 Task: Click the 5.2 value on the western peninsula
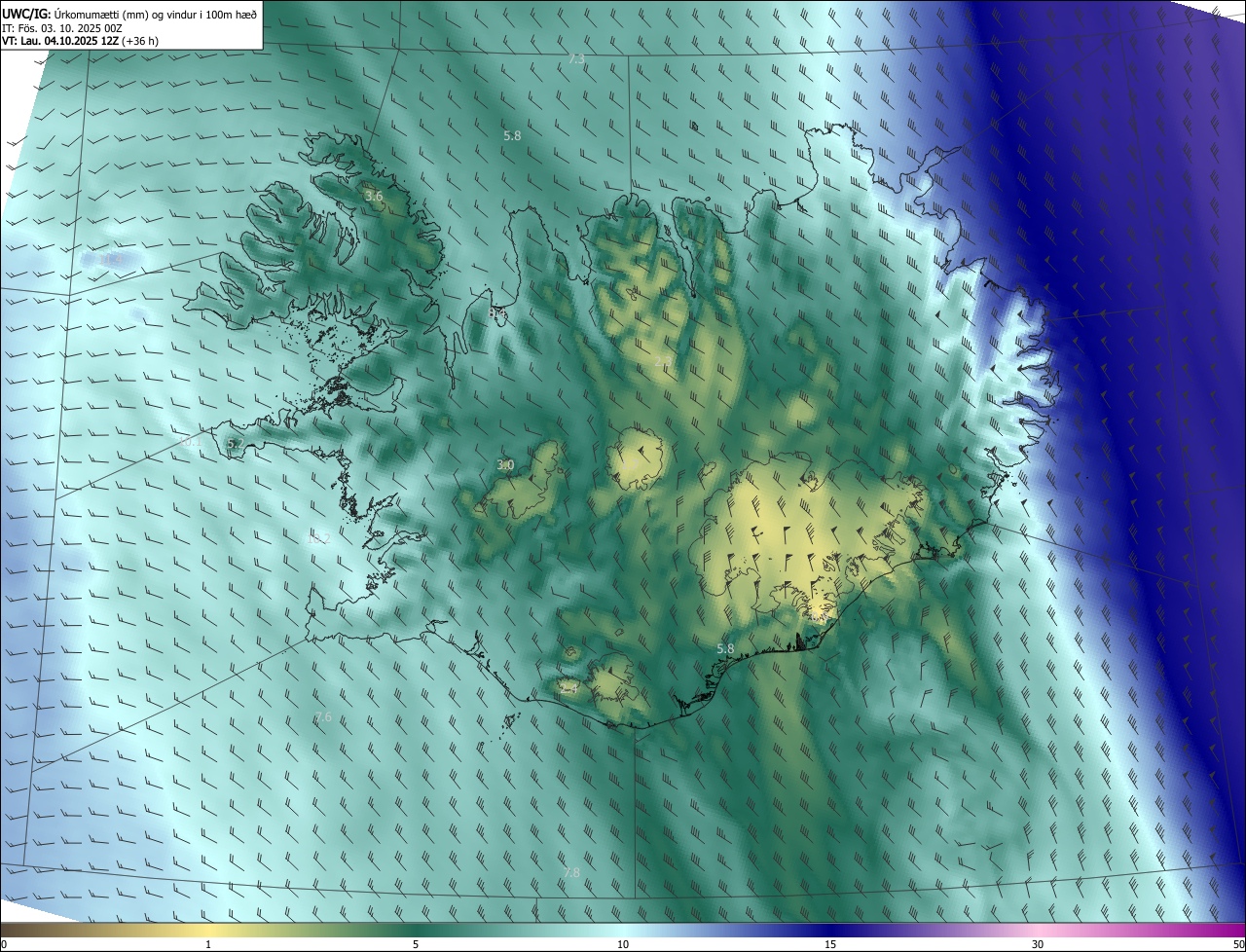(235, 443)
